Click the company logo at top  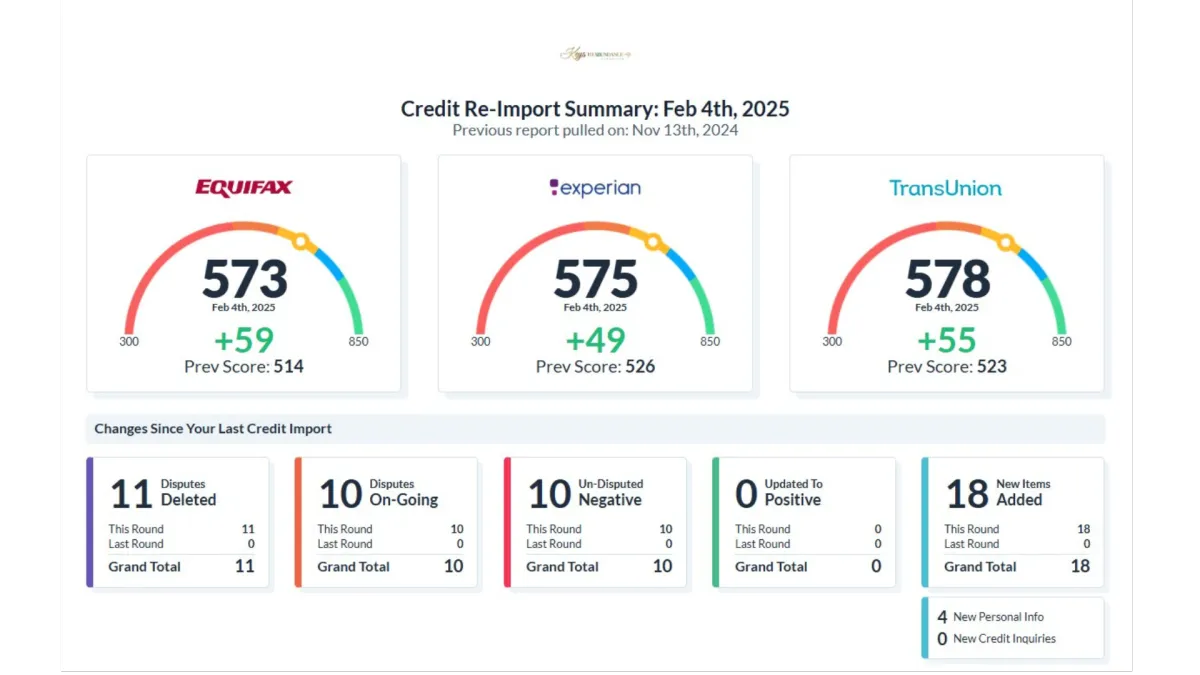coord(596,54)
